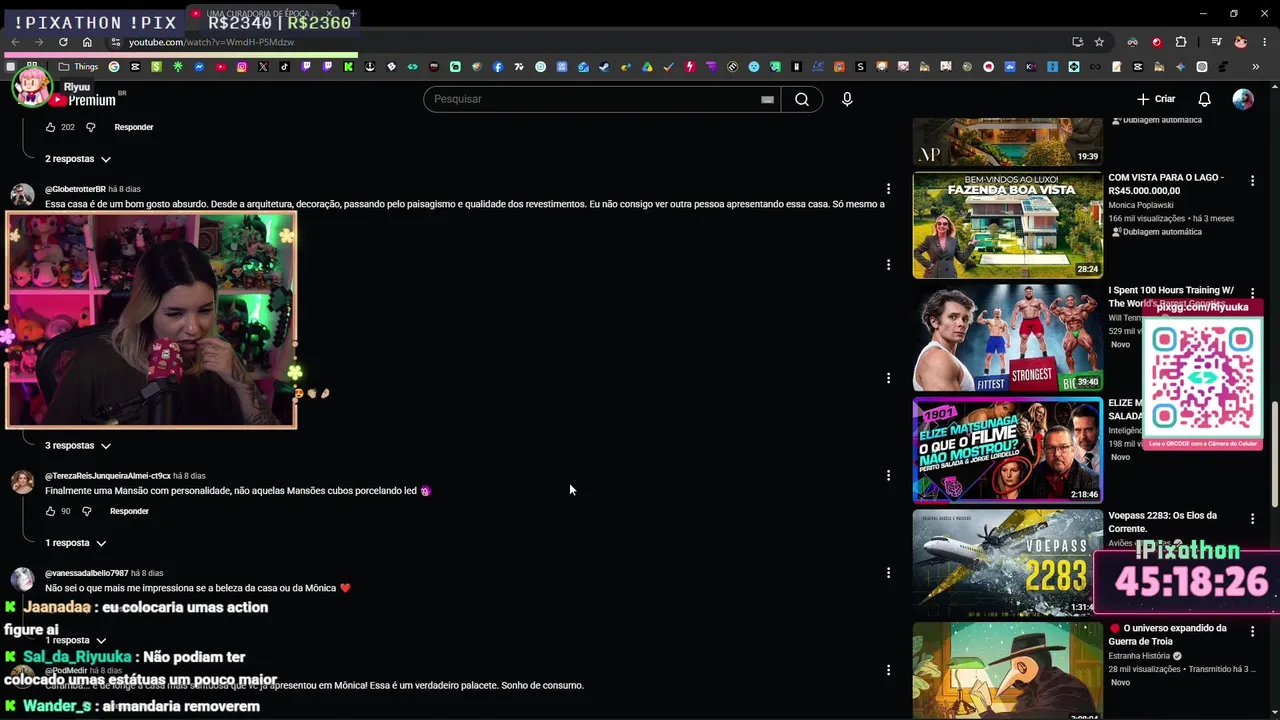Open the browser media controls icon

click(1216, 42)
